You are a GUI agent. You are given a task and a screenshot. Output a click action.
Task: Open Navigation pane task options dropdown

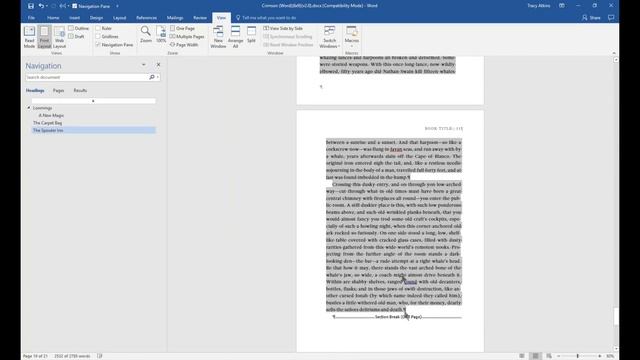point(143,65)
